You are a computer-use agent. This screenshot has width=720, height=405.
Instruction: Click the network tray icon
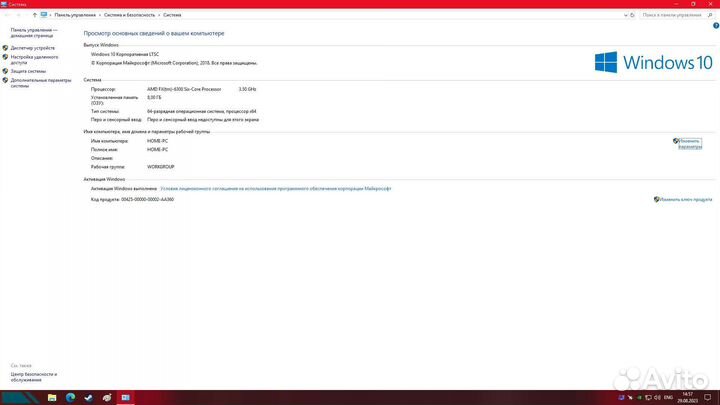point(648,398)
